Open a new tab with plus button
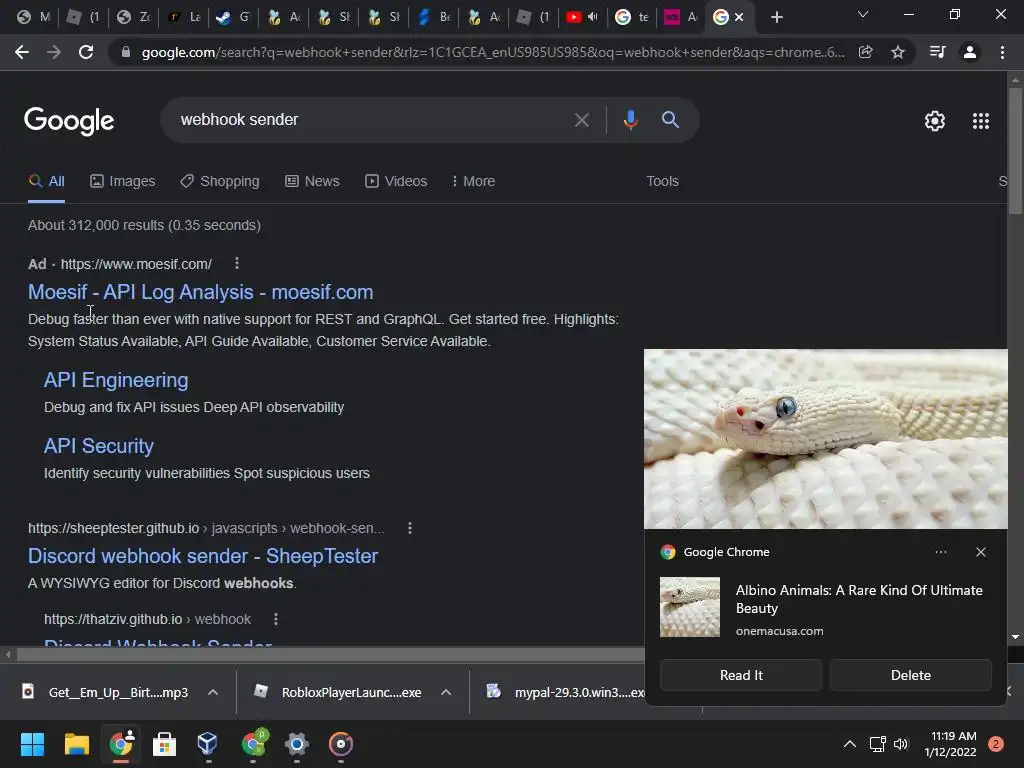This screenshot has width=1024, height=768. 776,17
